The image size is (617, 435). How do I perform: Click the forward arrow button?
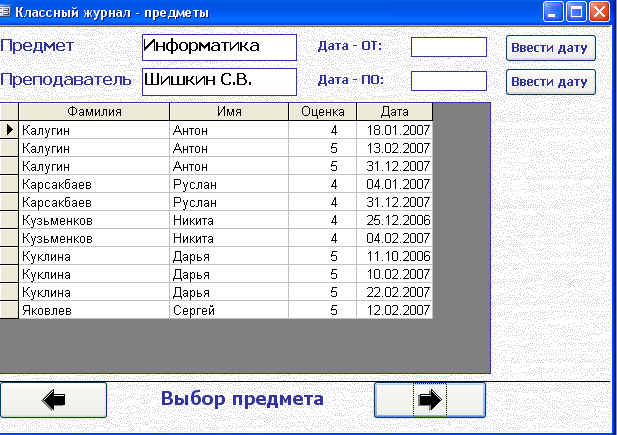(x=430, y=400)
